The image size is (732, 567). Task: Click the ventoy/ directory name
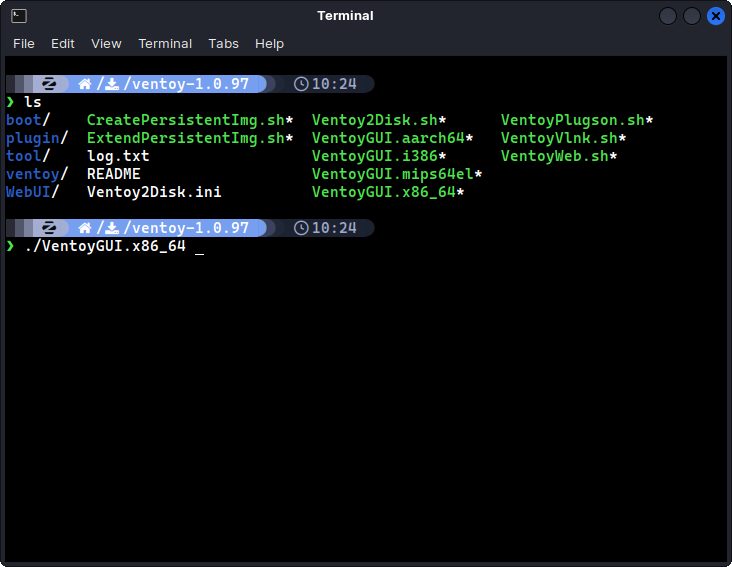37,174
